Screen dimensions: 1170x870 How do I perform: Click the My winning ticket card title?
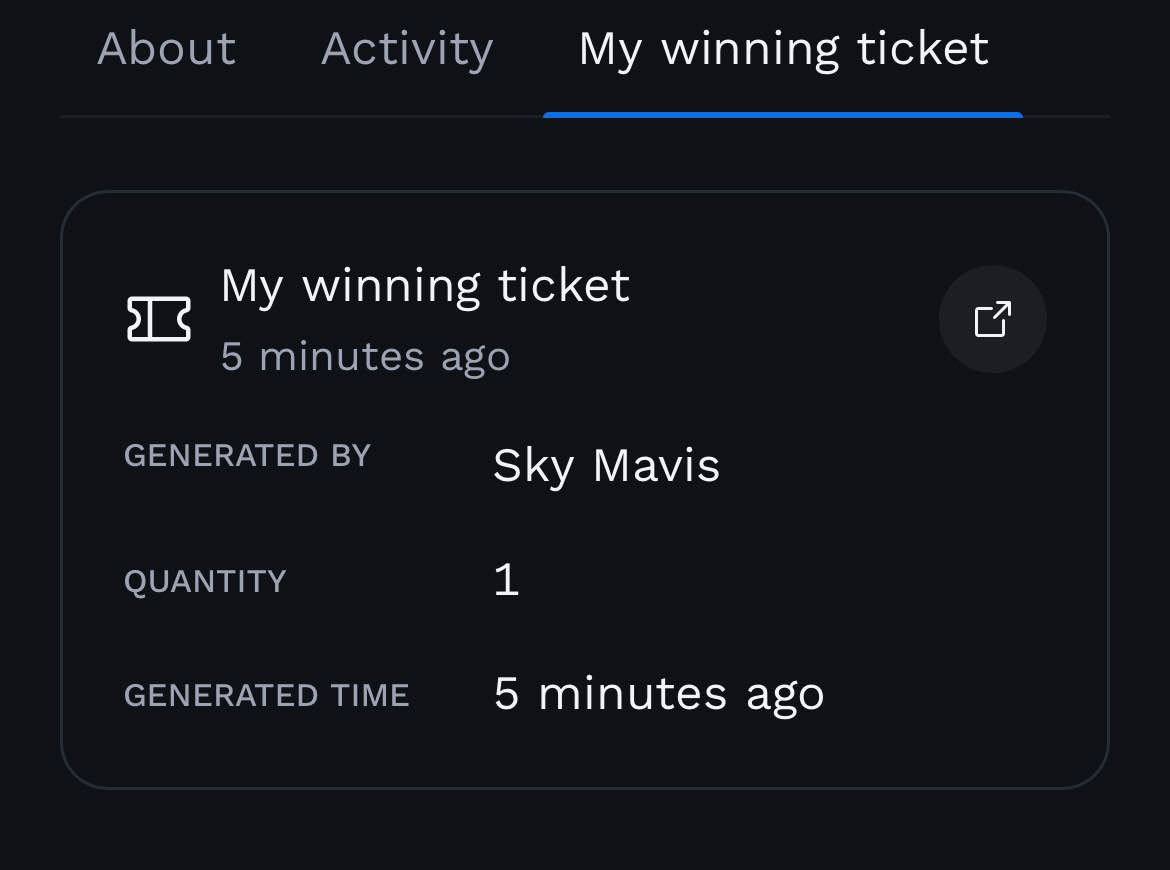coord(425,286)
